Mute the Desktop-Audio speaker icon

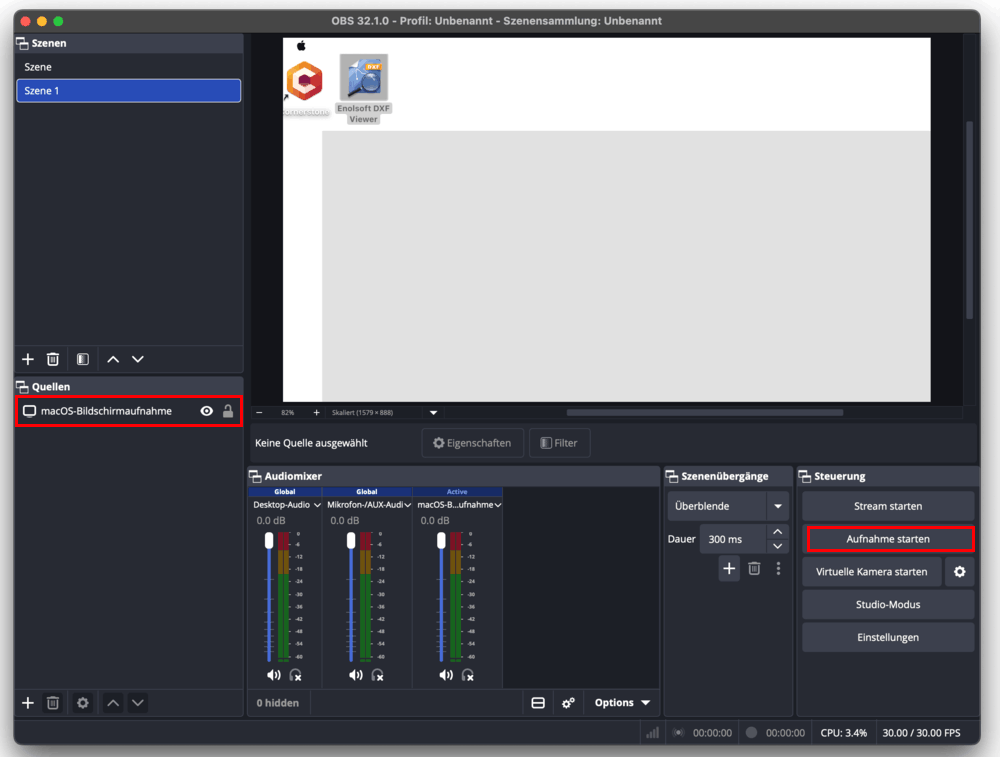pos(273,675)
